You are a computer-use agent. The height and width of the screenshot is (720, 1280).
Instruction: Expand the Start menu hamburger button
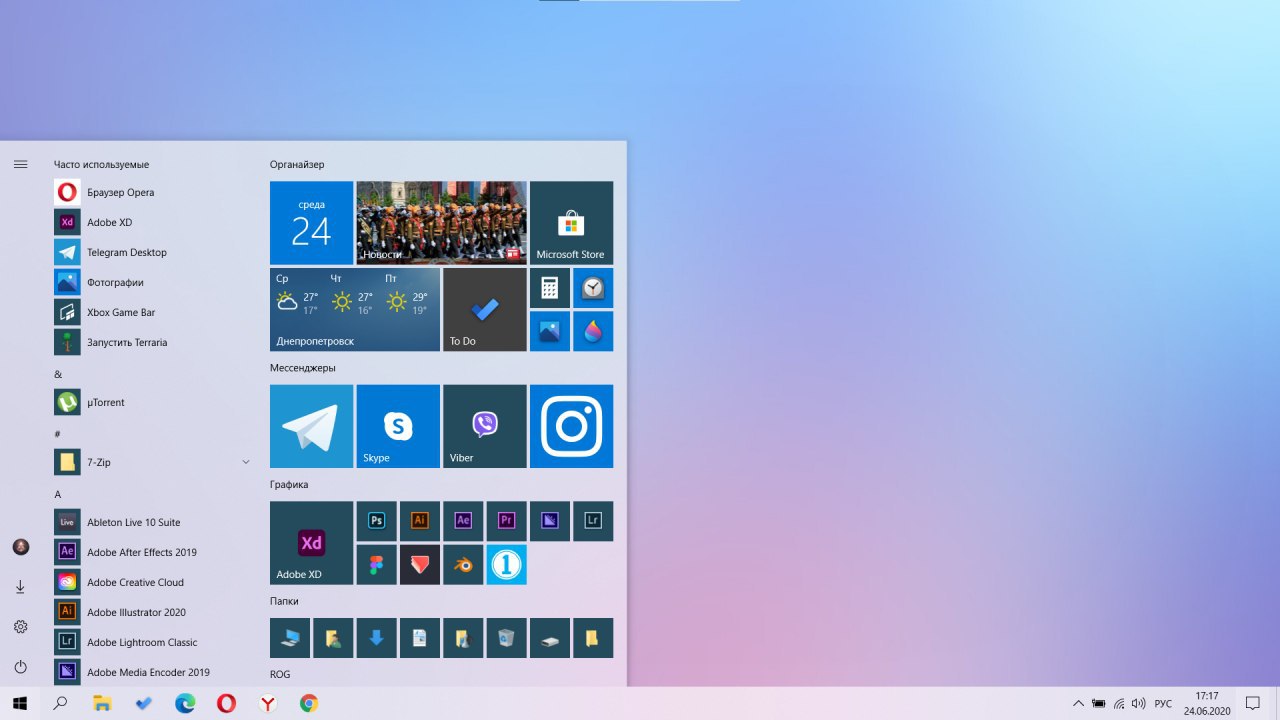(x=20, y=164)
